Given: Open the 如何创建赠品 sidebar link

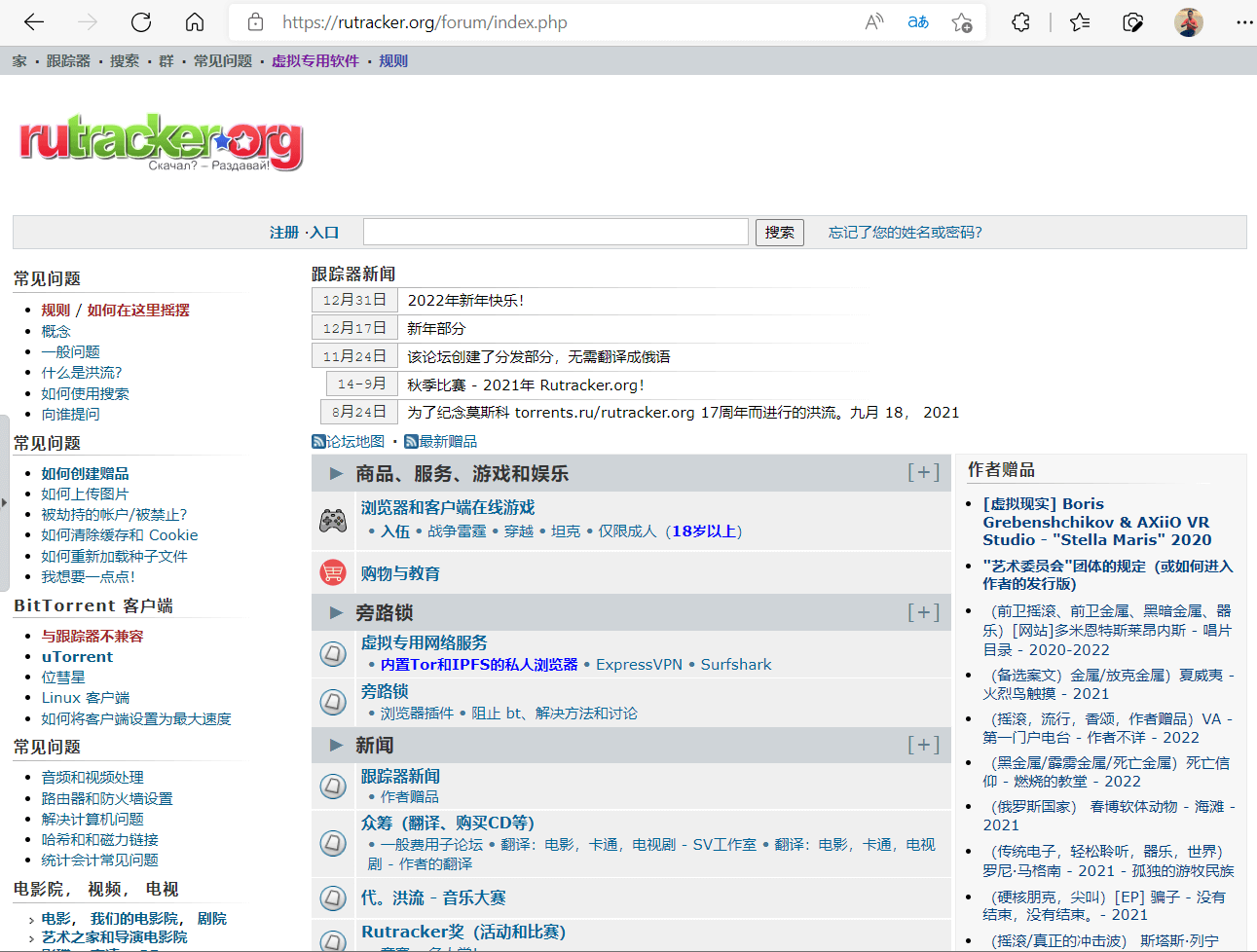Looking at the screenshot, I should point(85,473).
